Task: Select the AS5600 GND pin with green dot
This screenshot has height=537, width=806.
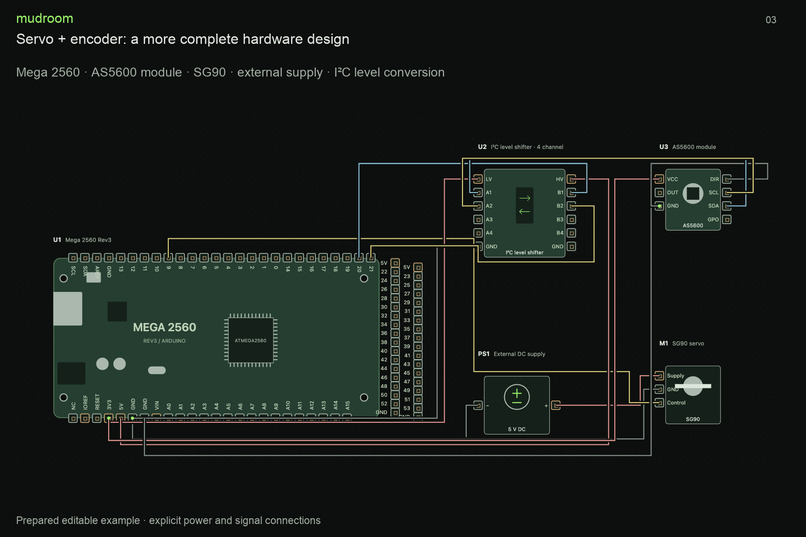Action: (659, 206)
